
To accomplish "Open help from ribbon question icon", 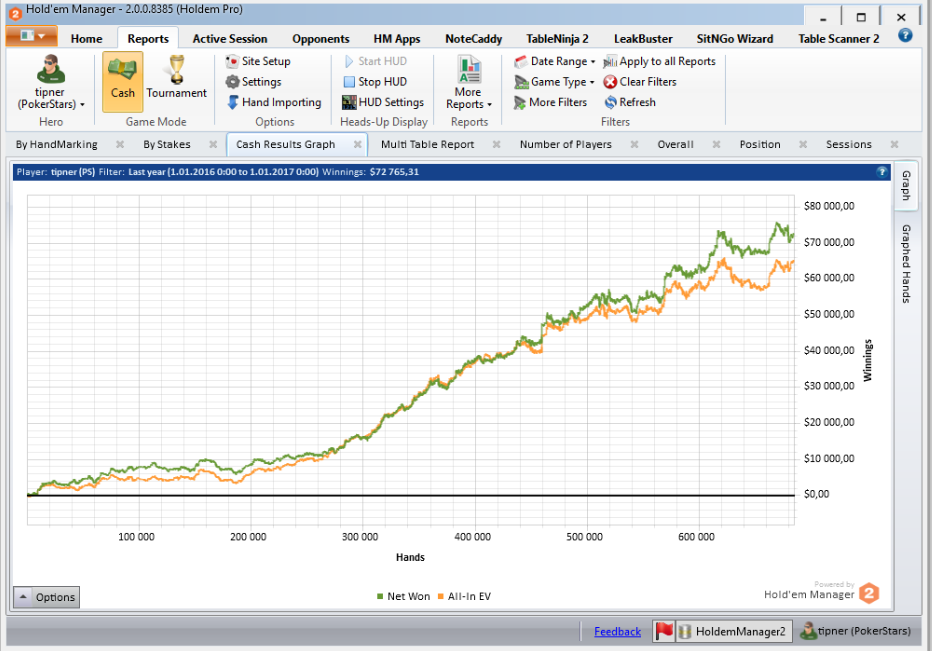I will pos(905,36).
